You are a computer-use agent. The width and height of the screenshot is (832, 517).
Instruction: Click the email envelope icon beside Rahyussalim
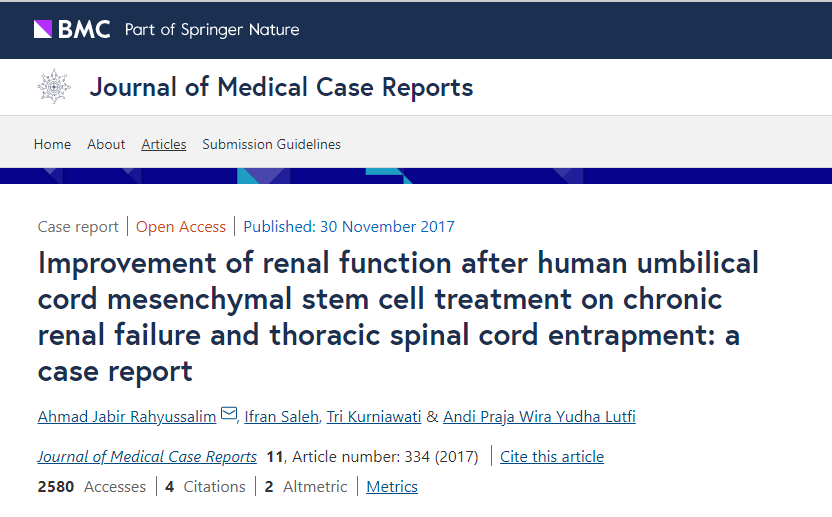229,415
